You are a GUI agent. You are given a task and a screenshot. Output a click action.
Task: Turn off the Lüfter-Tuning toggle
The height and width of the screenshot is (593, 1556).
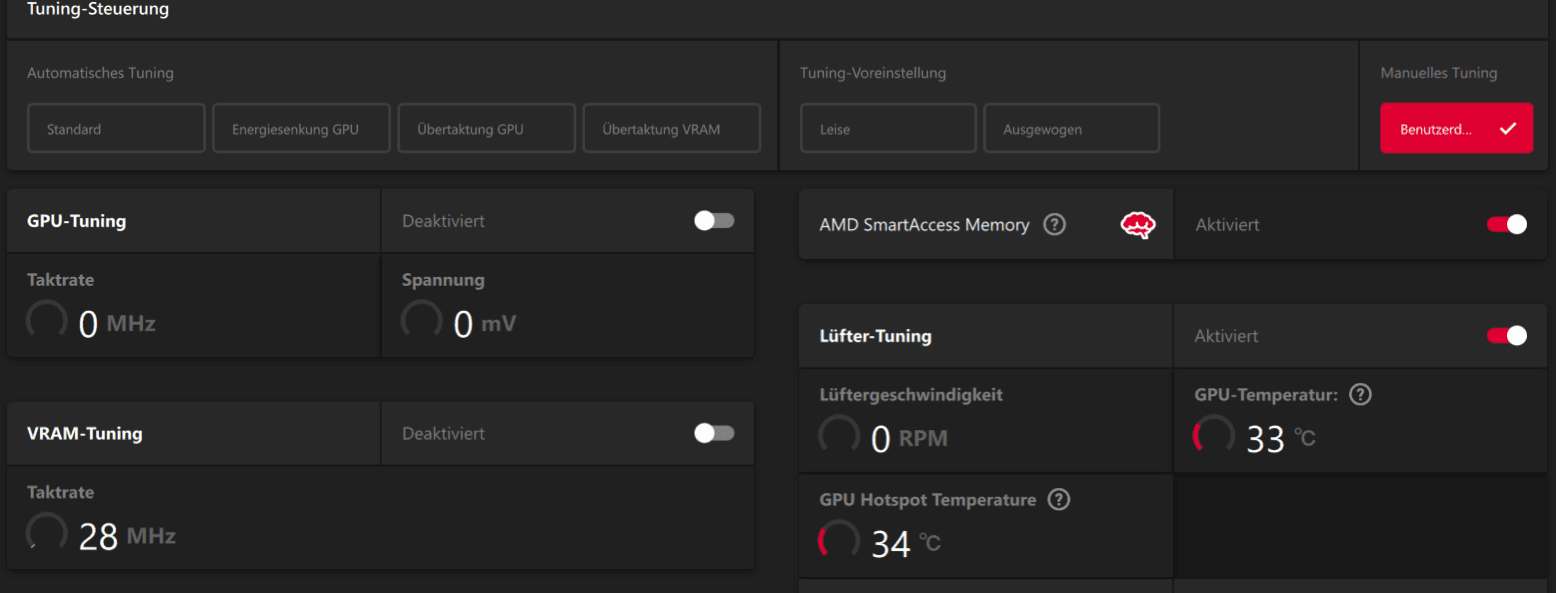pos(1507,336)
